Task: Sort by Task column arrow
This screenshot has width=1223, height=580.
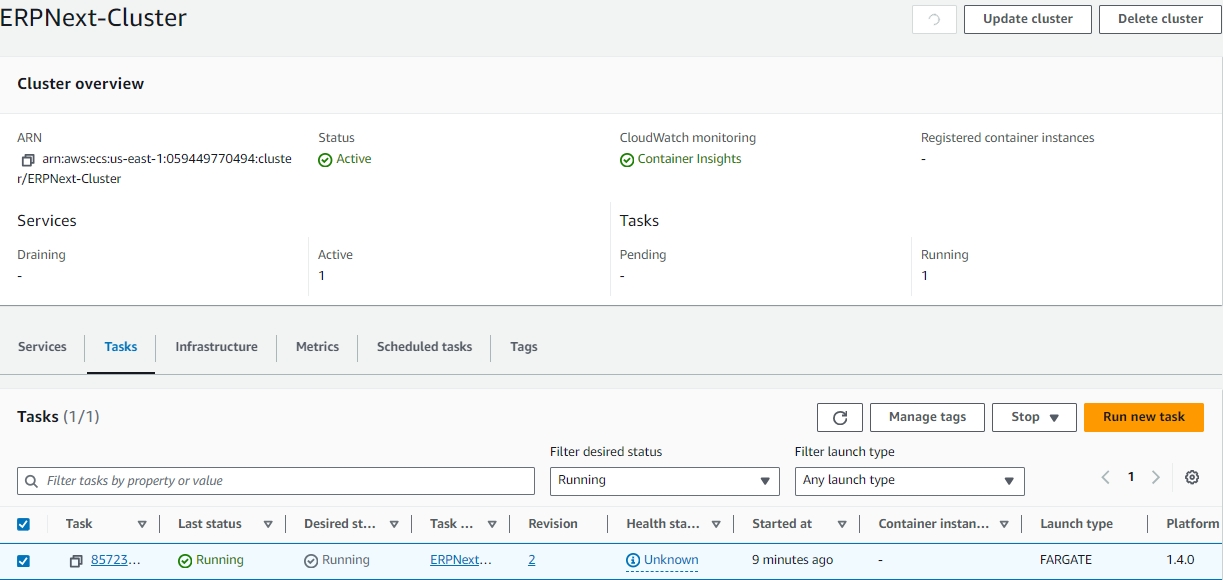Action: pyautogui.click(x=142, y=524)
